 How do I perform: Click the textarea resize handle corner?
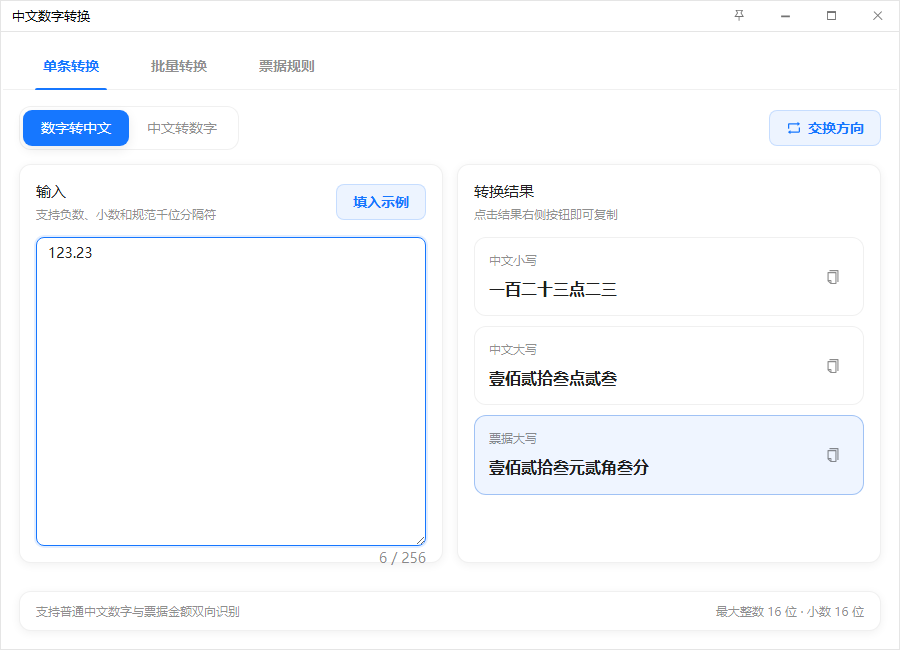coord(421,540)
